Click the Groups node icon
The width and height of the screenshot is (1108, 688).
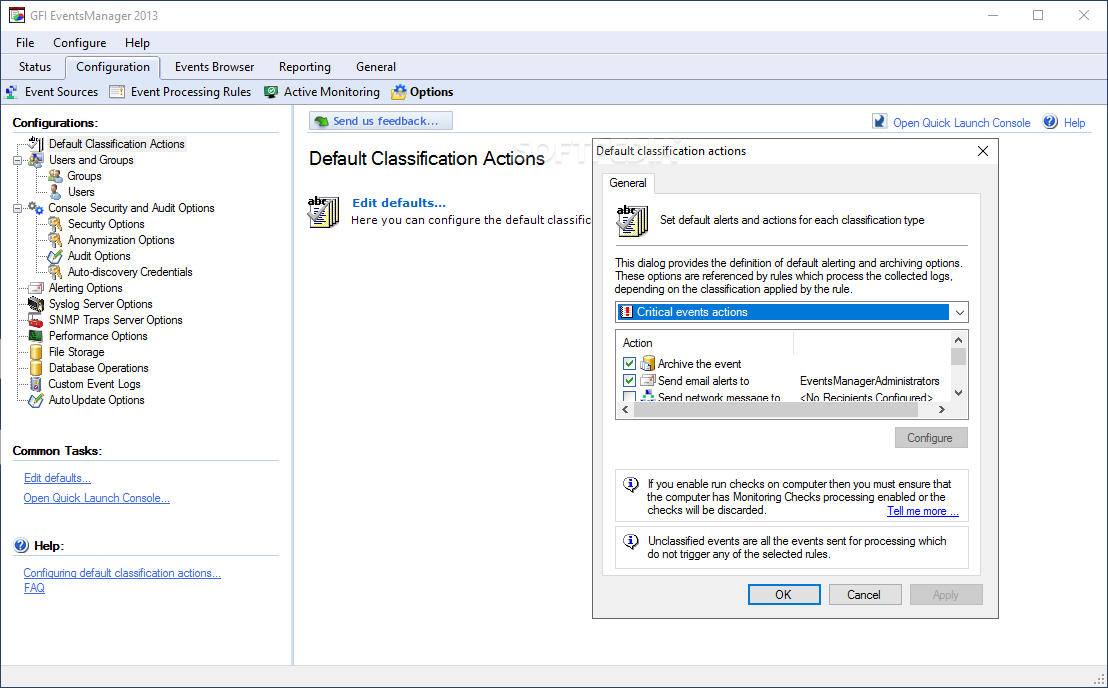point(55,176)
